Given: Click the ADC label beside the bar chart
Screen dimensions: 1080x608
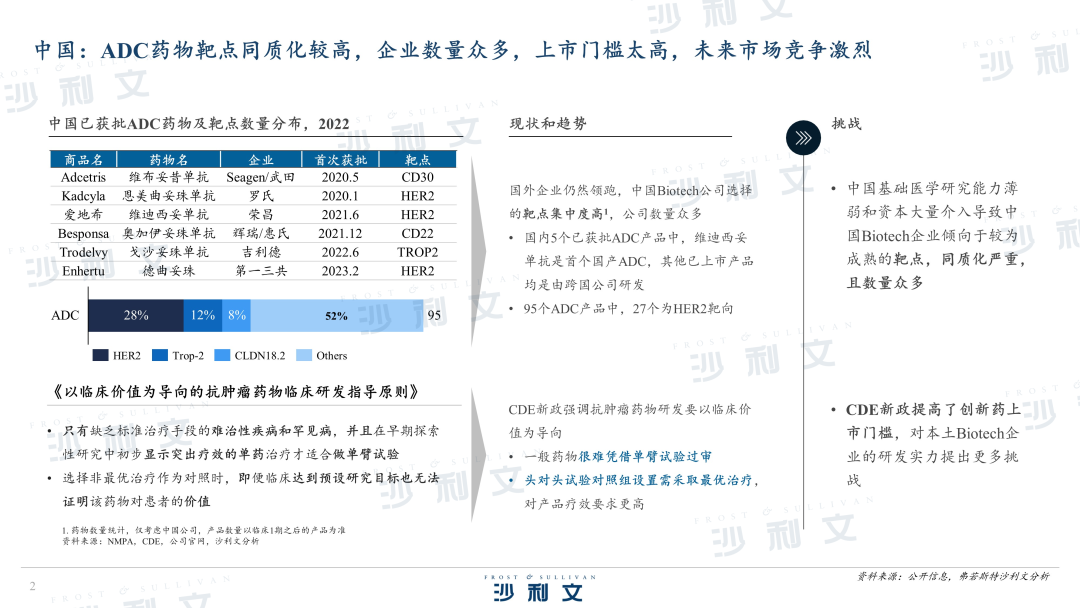Looking at the screenshot, I should pyautogui.click(x=65, y=315).
